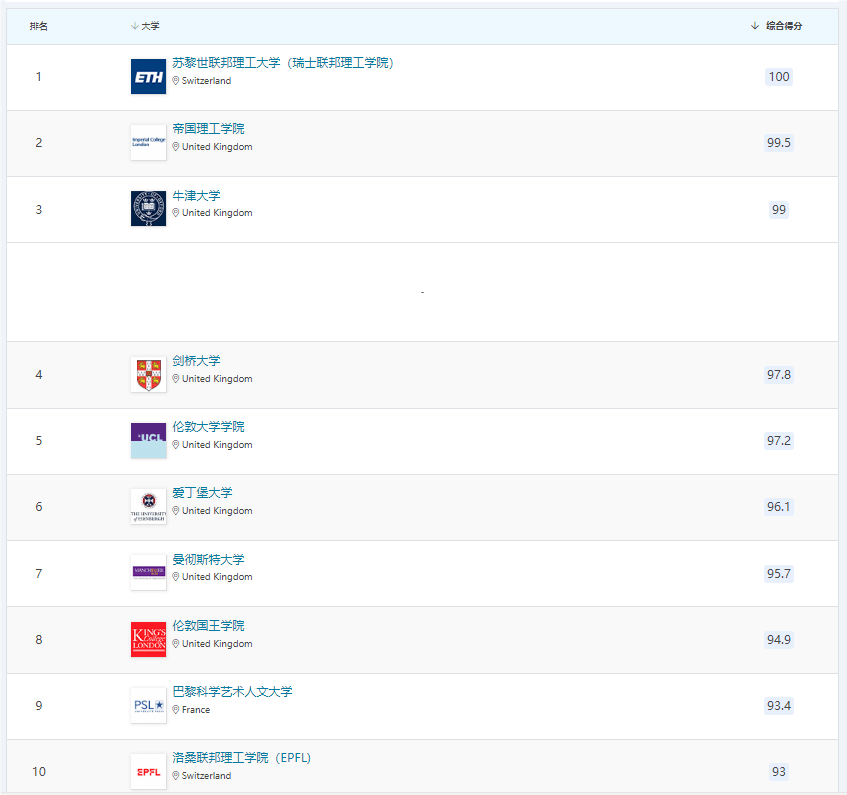Click the King's College London red logo
Viewport: 847px width, 795px height.
pyautogui.click(x=148, y=640)
